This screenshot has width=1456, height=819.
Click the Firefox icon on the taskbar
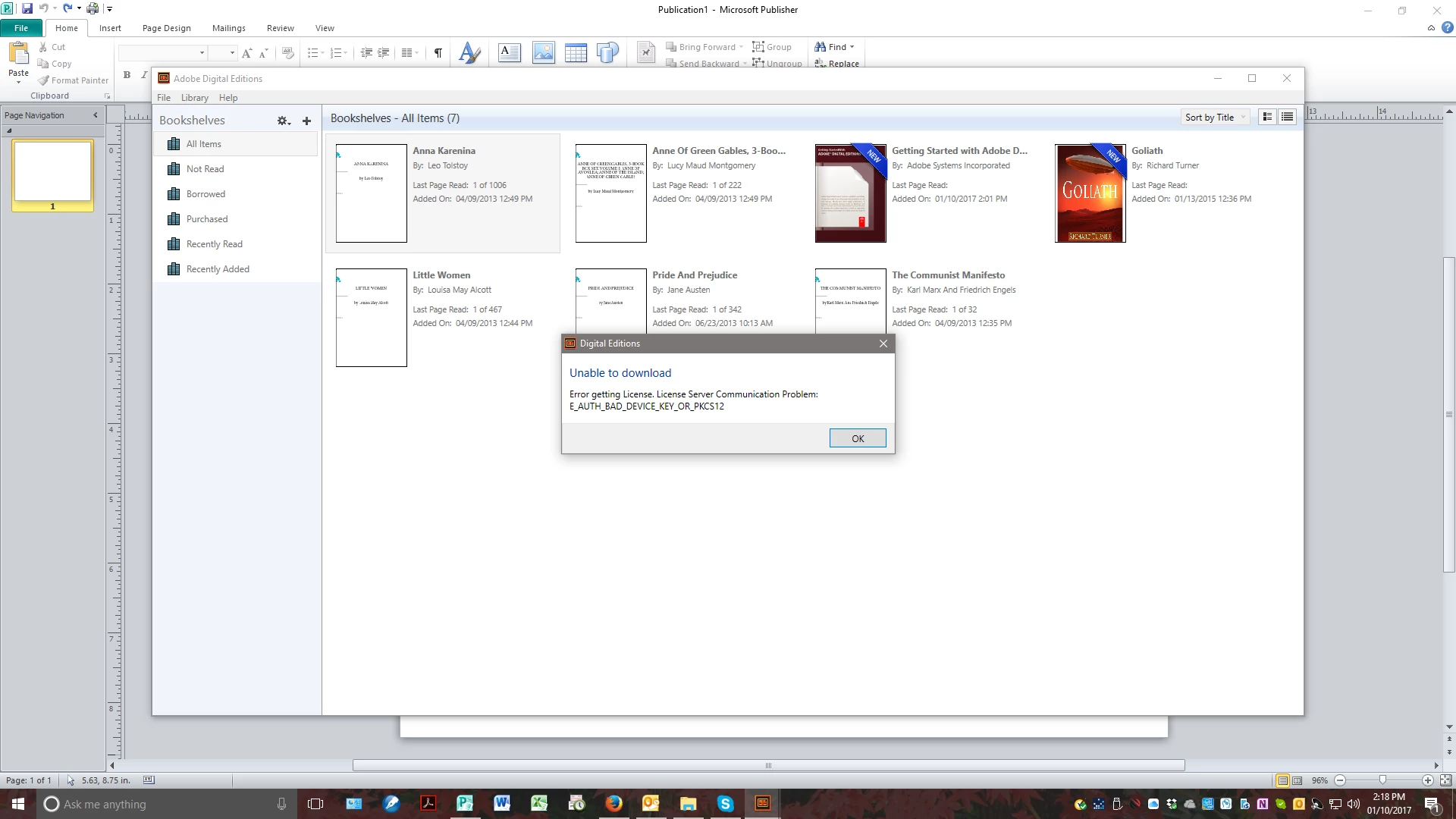[613, 804]
